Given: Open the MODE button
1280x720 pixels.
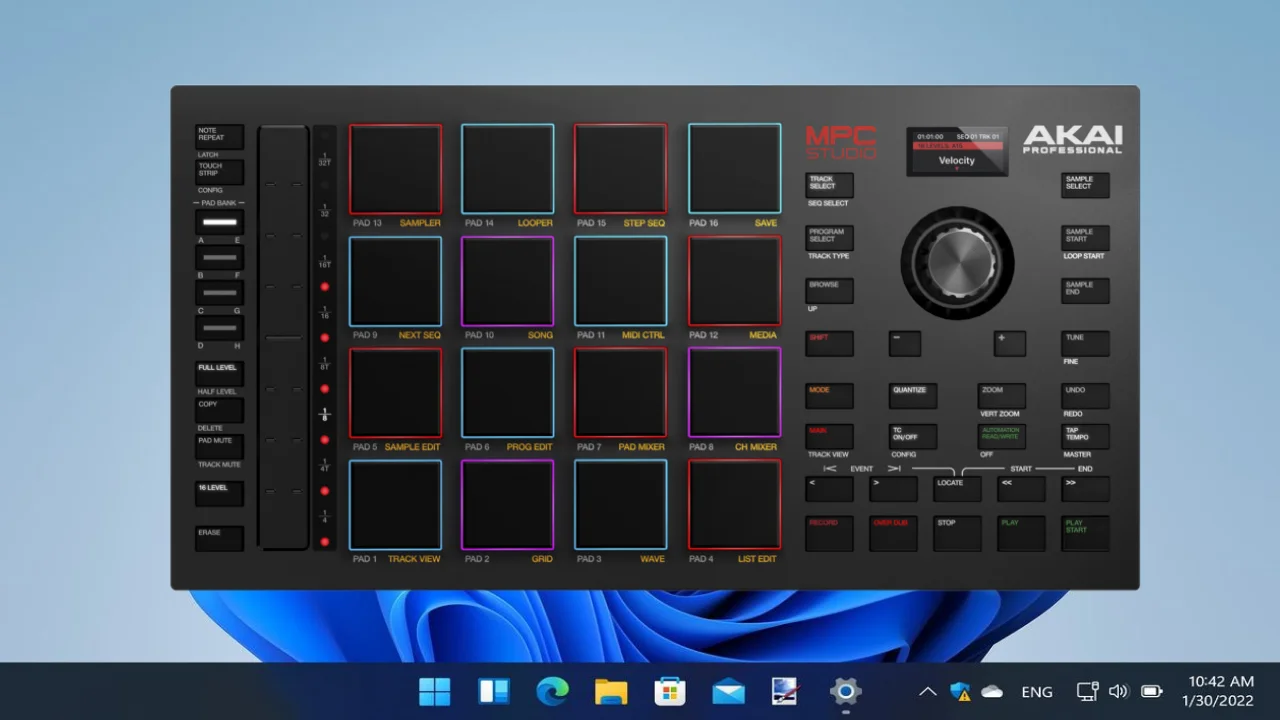Looking at the screenshot, I should 829,396.
